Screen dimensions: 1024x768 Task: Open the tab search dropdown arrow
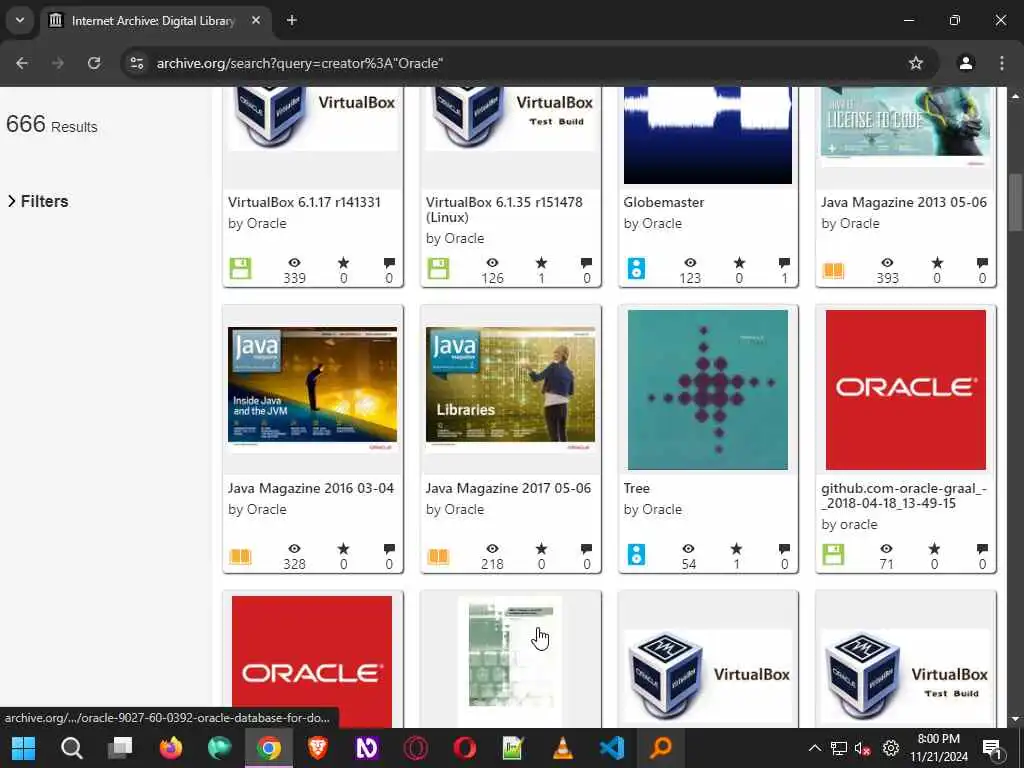20,21
